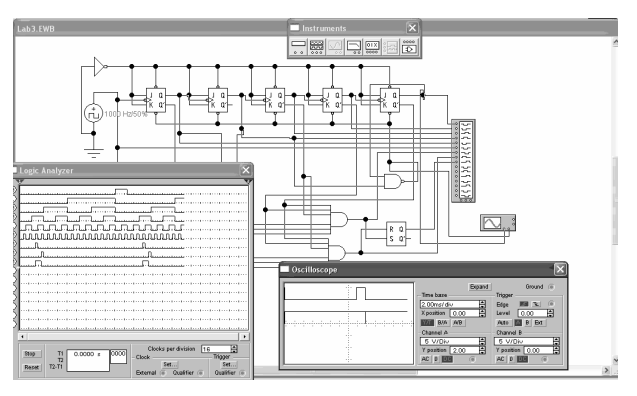Select the Multimeter in the Instruments toolbar
This screenshot has height=396, width=637.
click(299, 47)
